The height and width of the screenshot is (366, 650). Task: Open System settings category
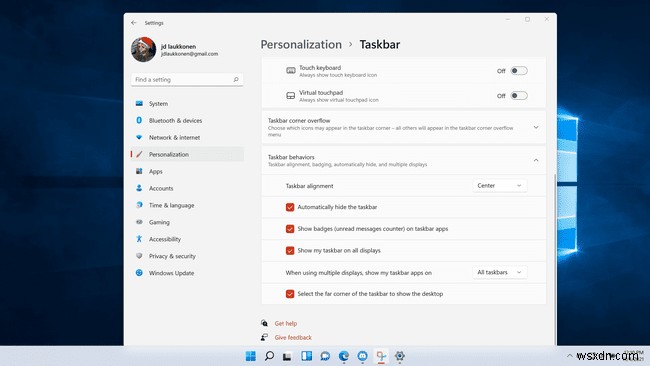point(187,104)
